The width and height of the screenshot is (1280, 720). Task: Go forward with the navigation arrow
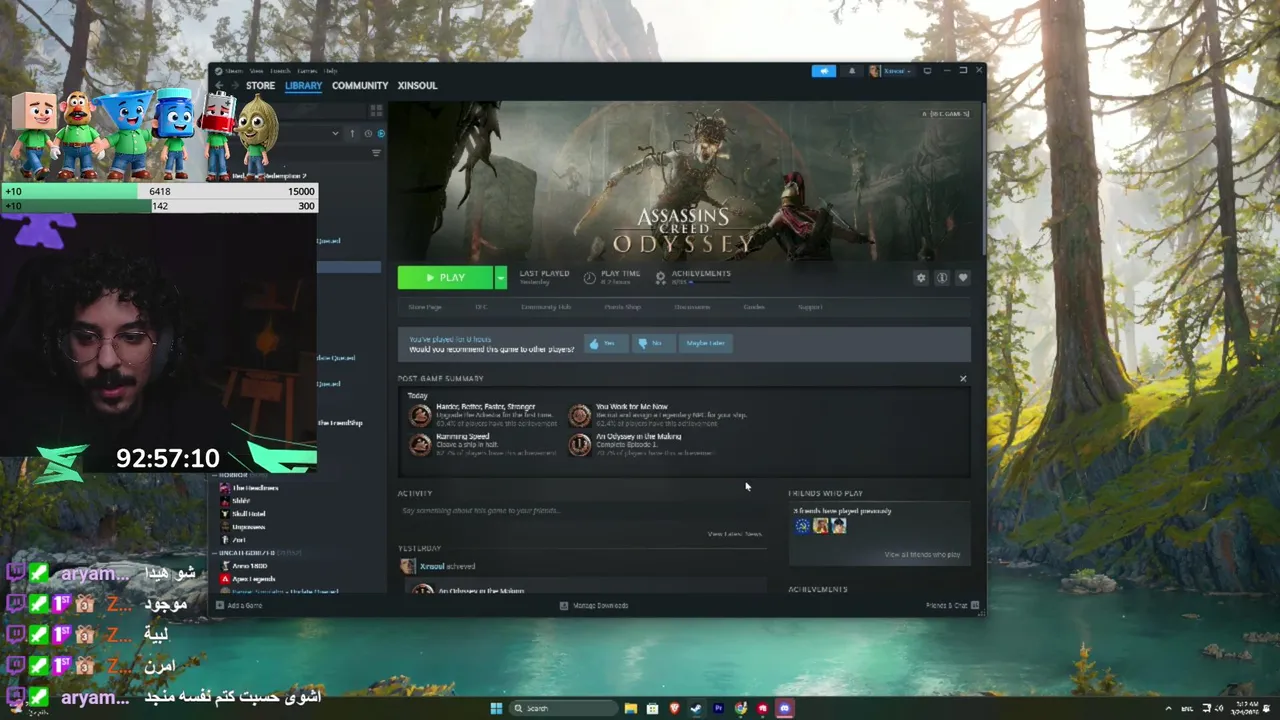click(233, 85)
